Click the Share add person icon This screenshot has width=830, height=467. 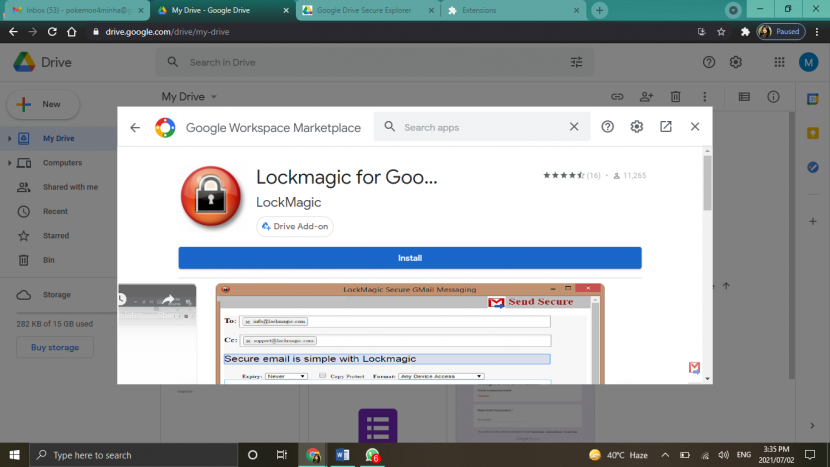click(x=646, y=97)
